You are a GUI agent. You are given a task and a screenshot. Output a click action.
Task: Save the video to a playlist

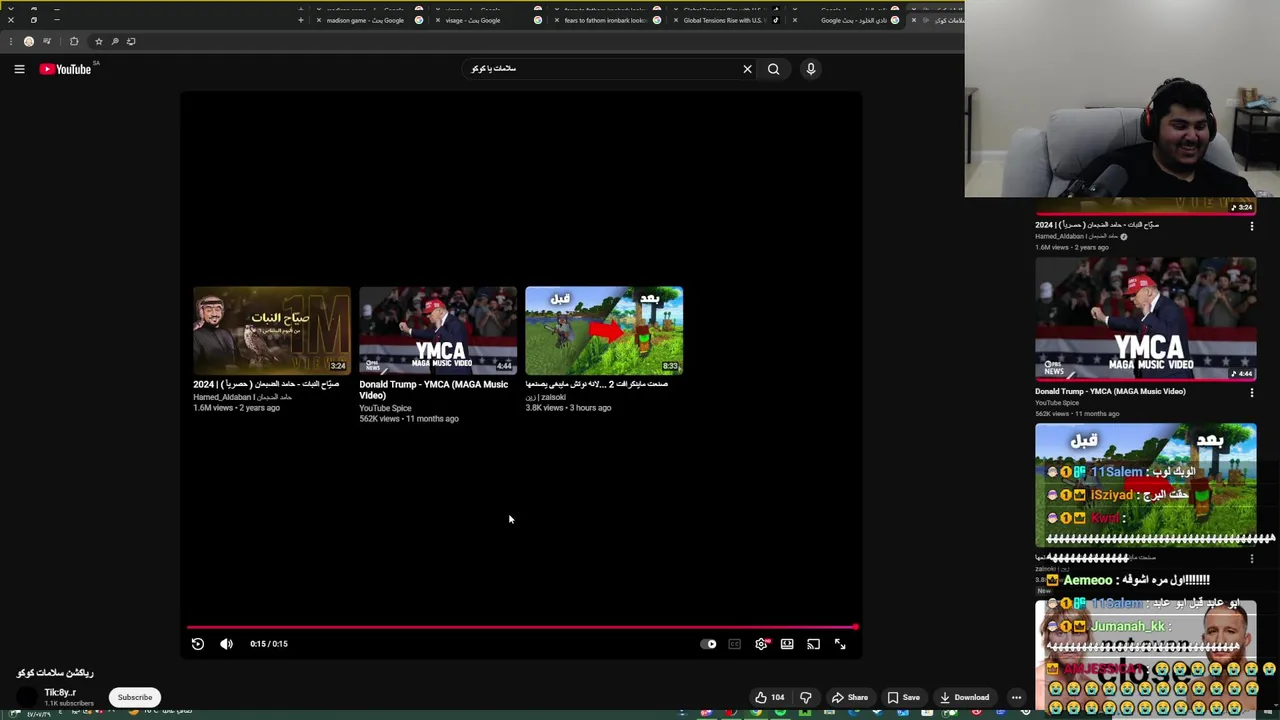click(x=903, y=697)
